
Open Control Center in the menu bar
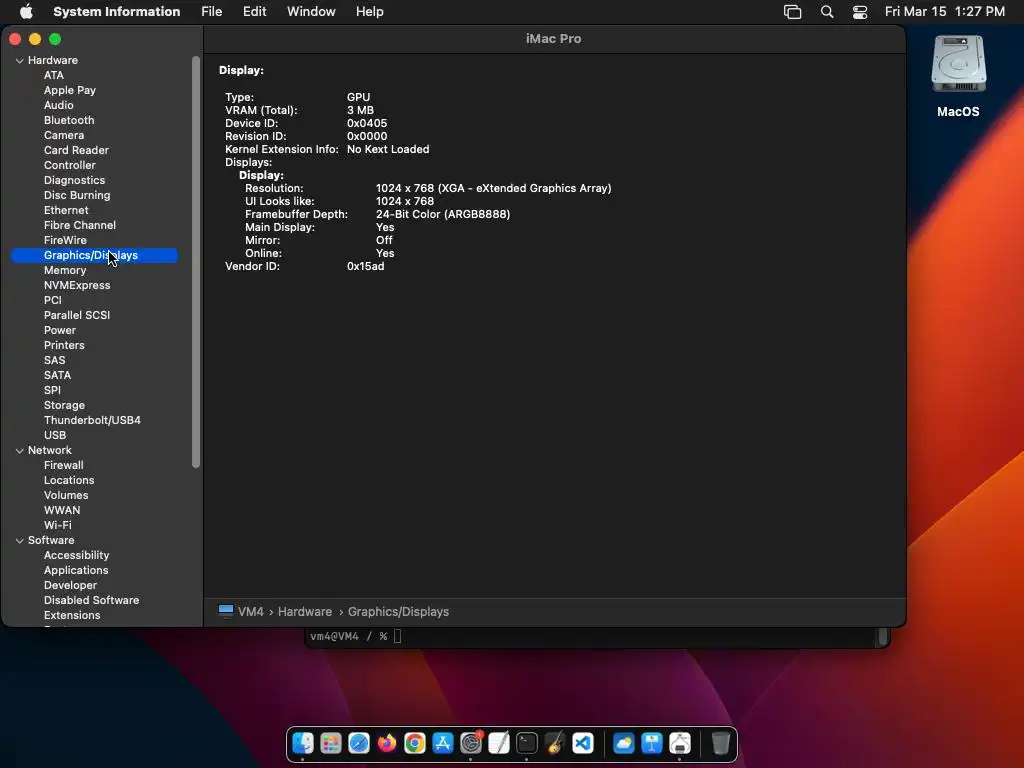point(860,12)
